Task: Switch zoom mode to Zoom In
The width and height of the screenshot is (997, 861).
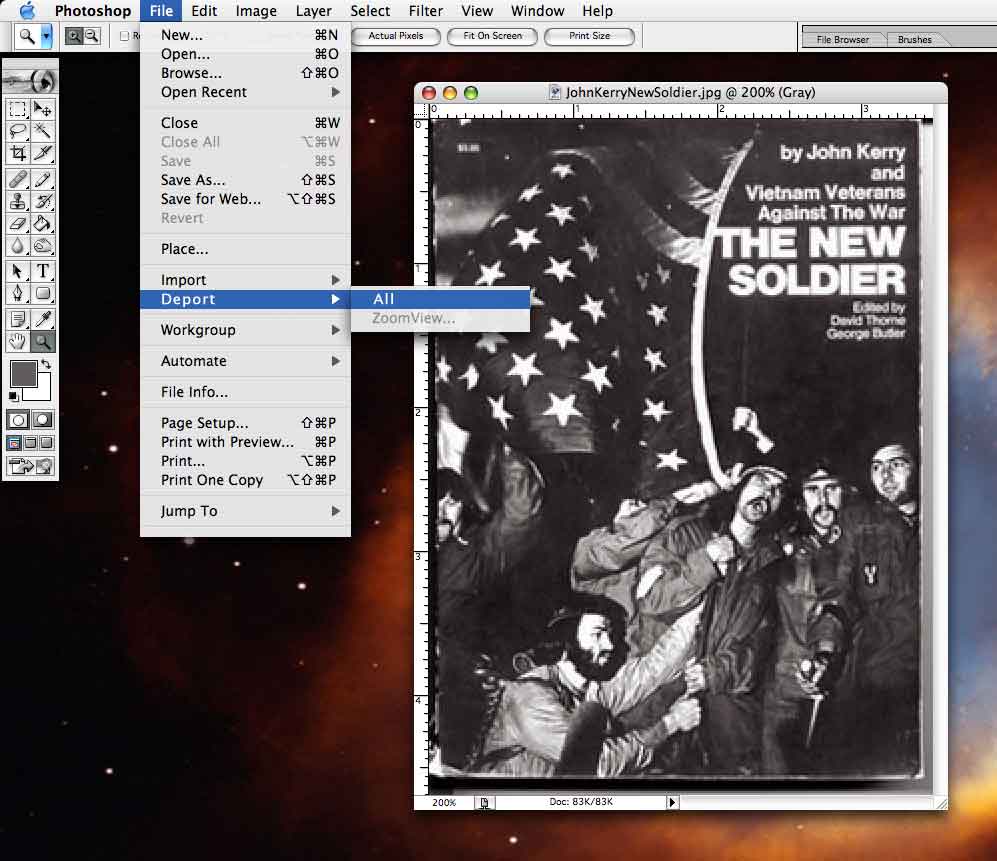Action: [74, 36]
